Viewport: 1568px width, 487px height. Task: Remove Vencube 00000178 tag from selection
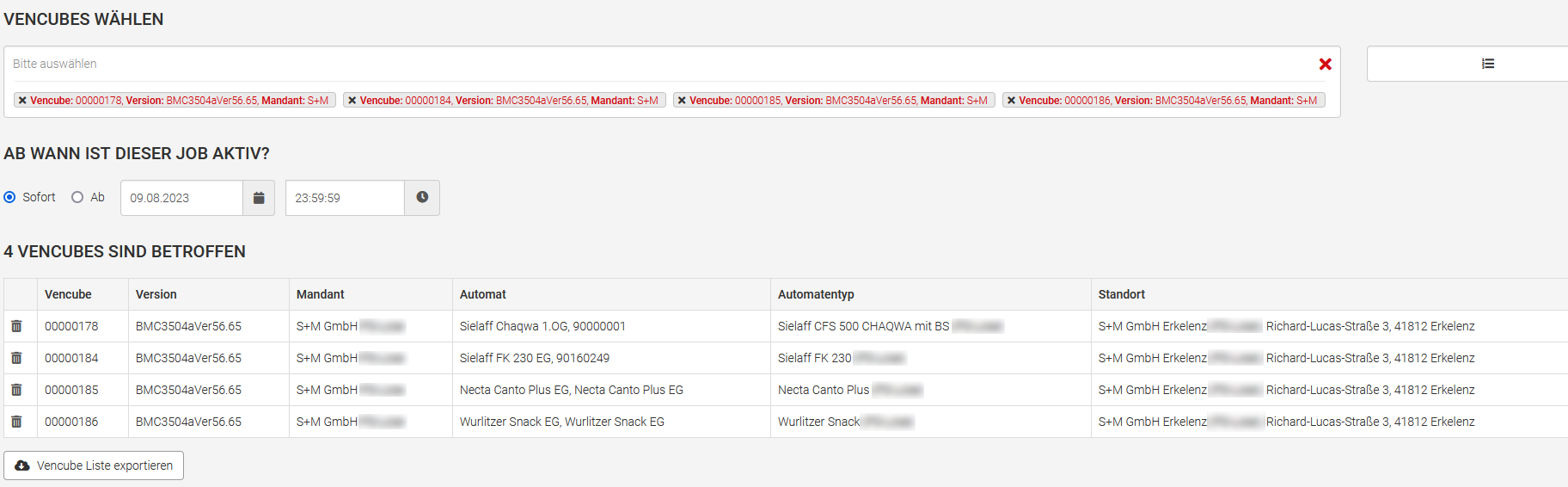(x=22, y=101)
